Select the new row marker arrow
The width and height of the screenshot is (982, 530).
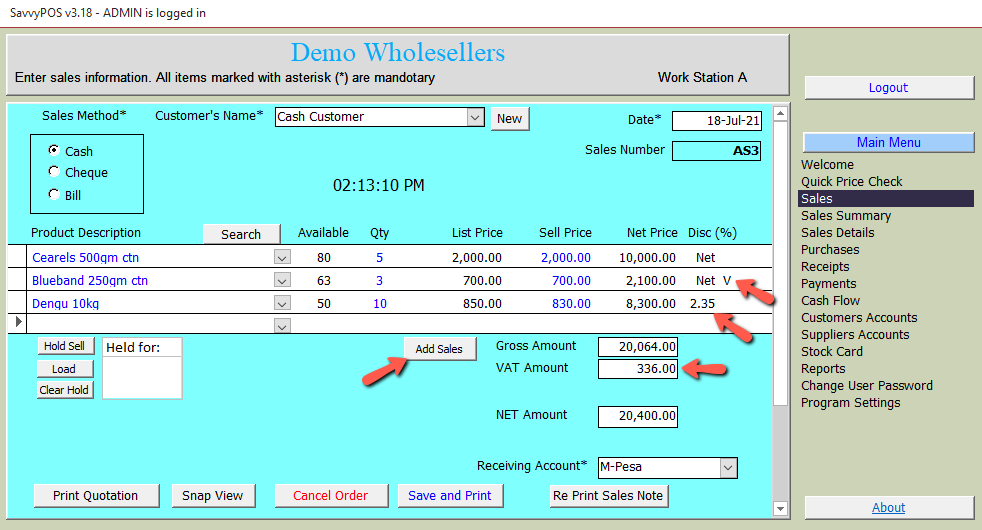point(16,324)
